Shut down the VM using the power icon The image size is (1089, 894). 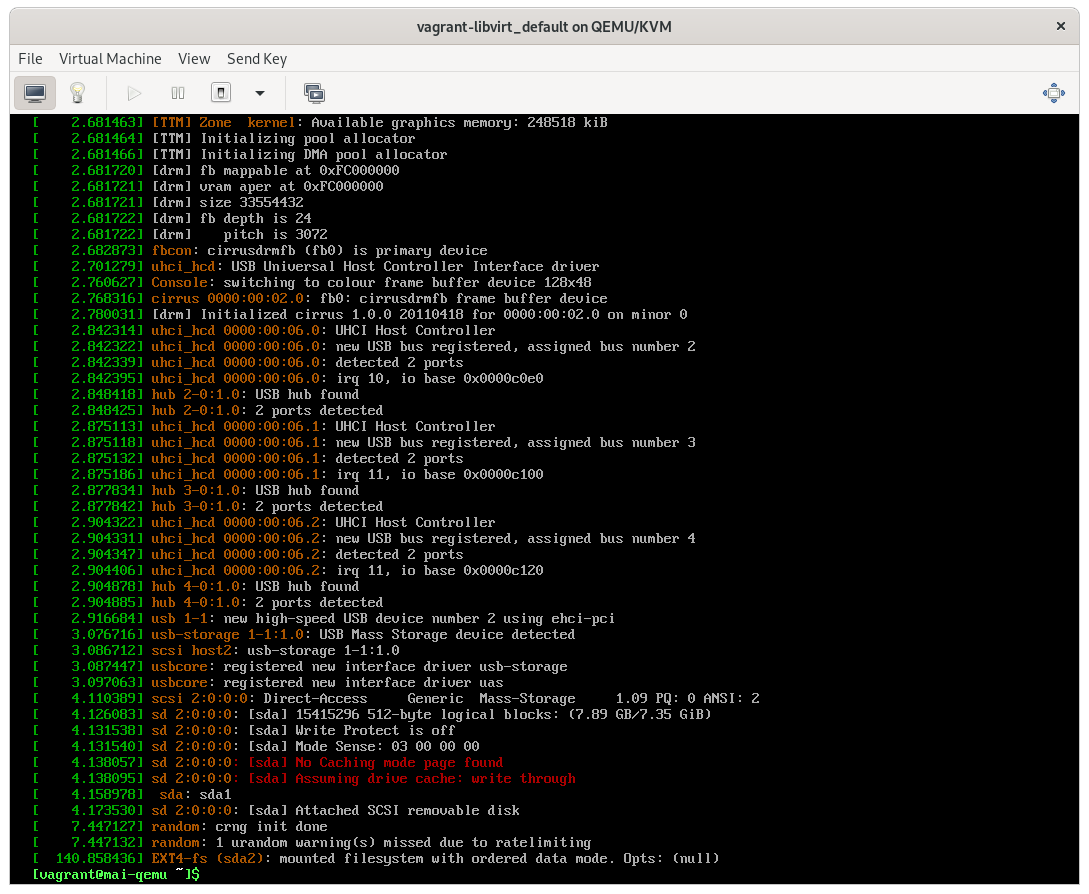tap(222, 92)
